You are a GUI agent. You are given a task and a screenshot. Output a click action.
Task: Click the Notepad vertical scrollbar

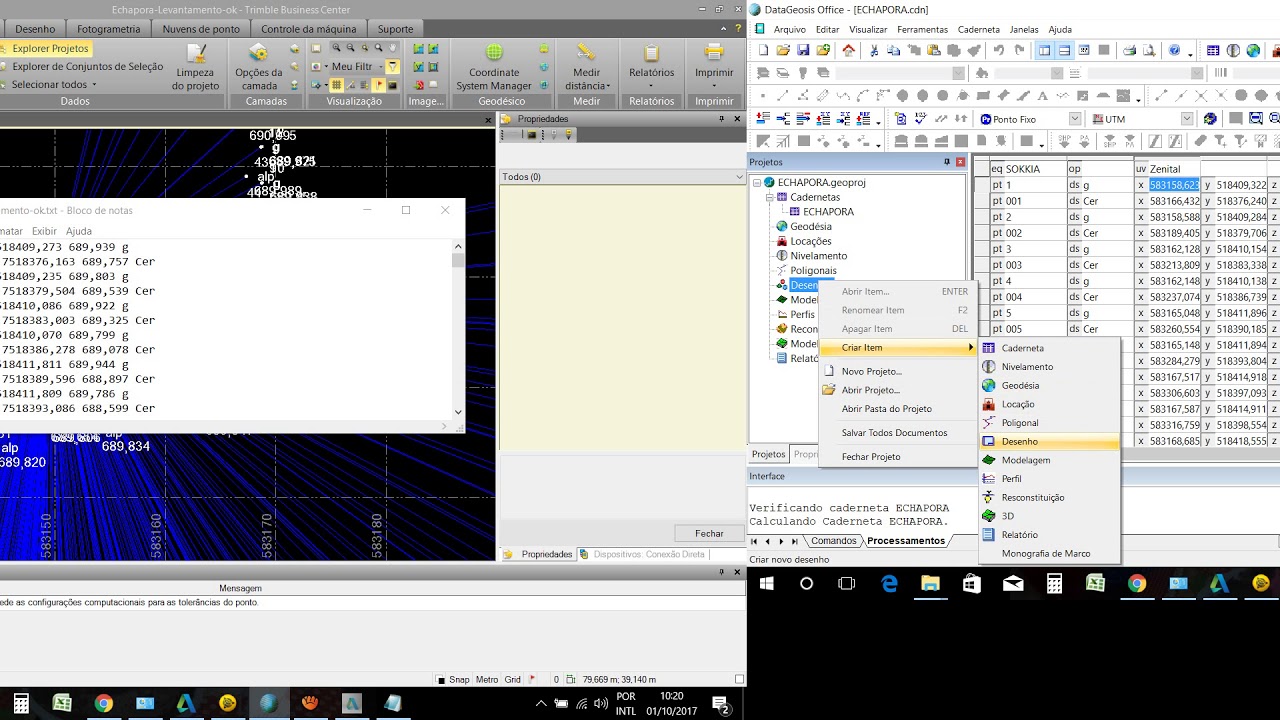point(458,327)
